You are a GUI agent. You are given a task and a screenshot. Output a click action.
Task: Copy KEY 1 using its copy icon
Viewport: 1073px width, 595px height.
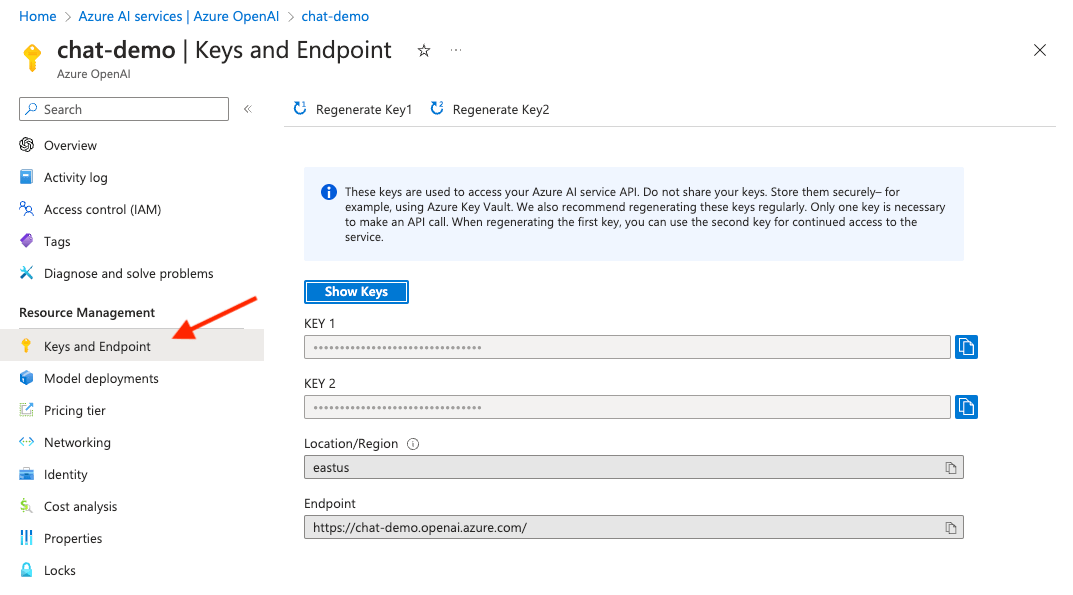966,347
